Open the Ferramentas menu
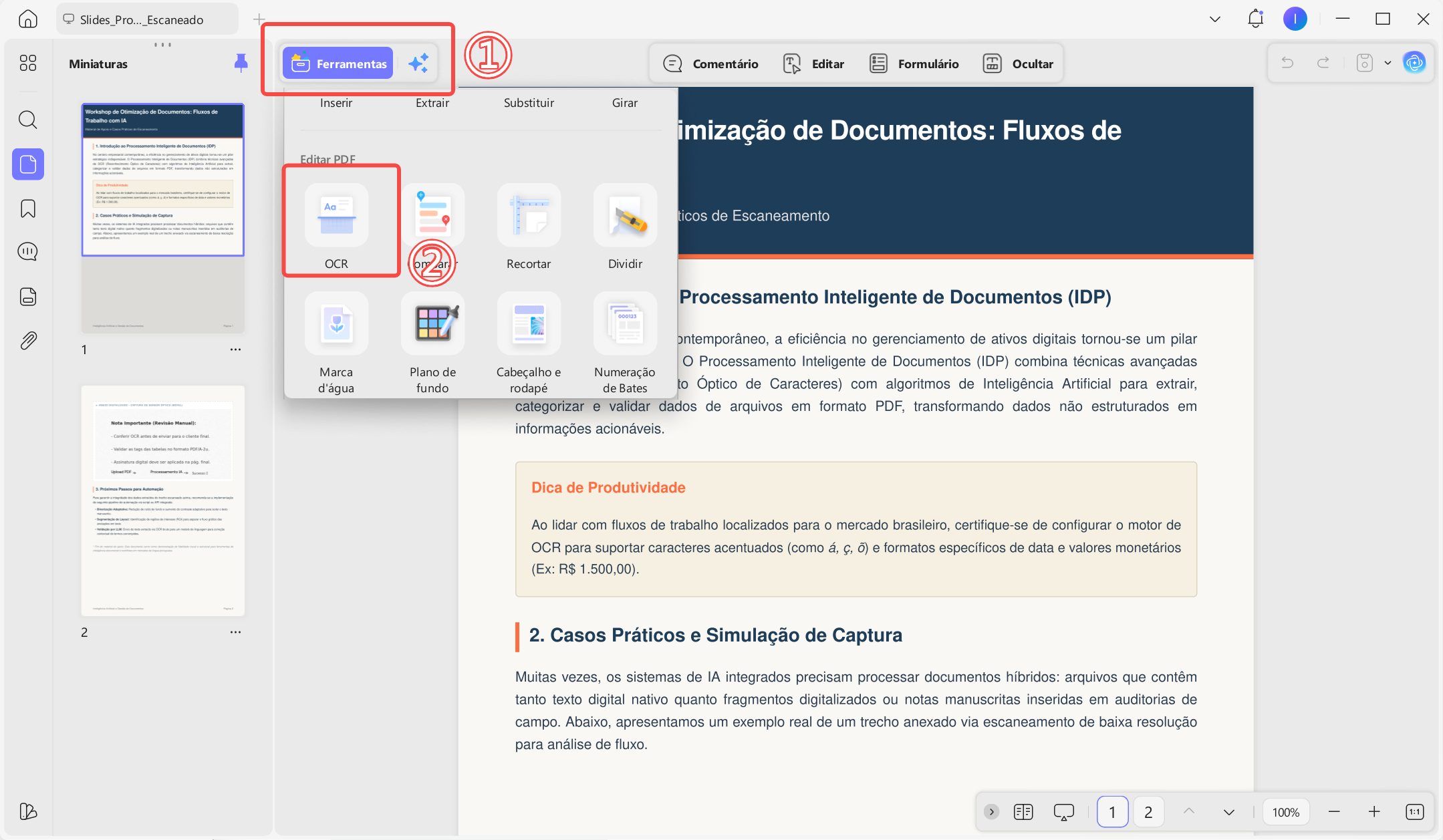This screenshot has height=840, width=1443. [x=338, y=63]
